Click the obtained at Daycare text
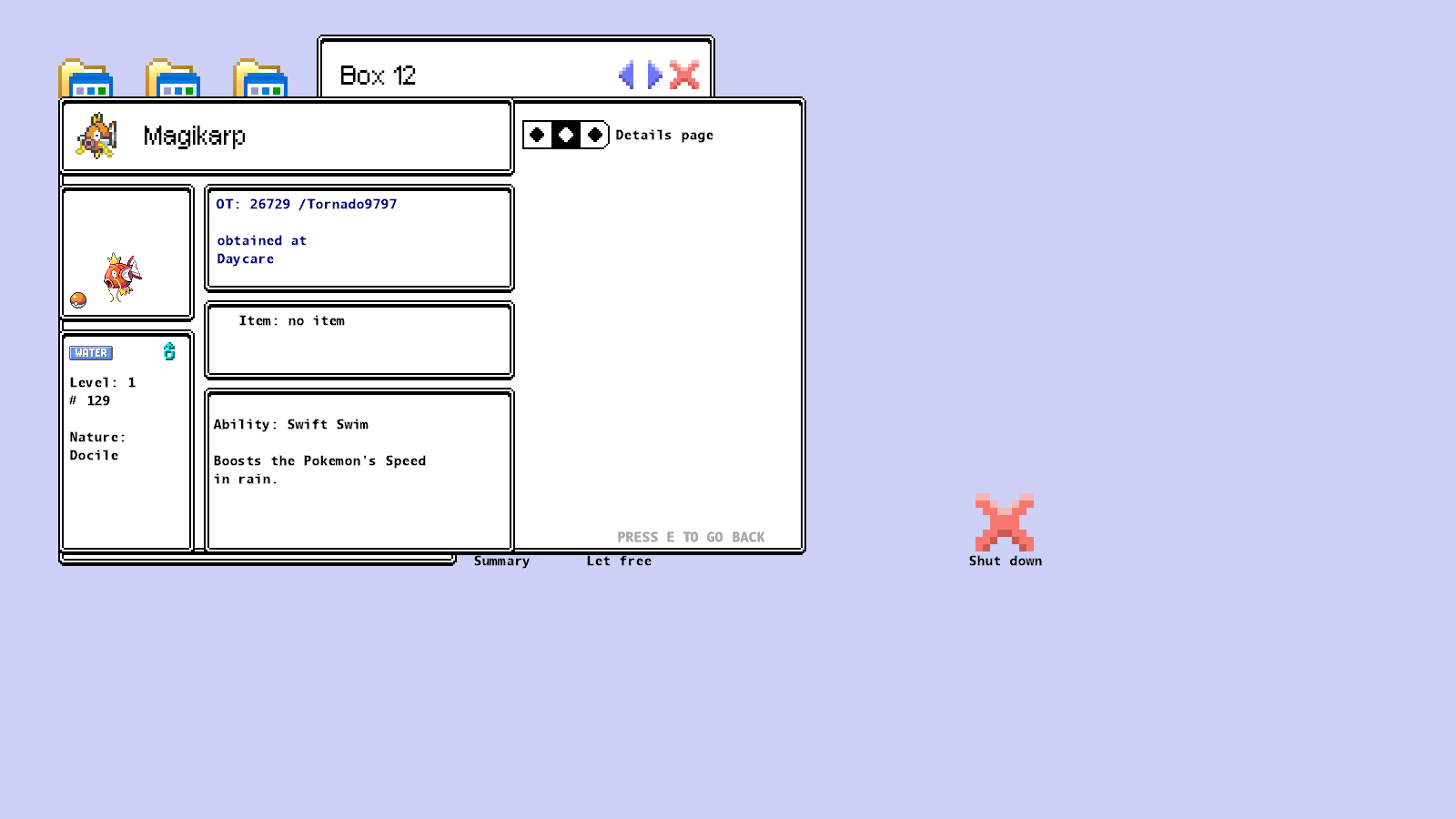 pos(262,249)
